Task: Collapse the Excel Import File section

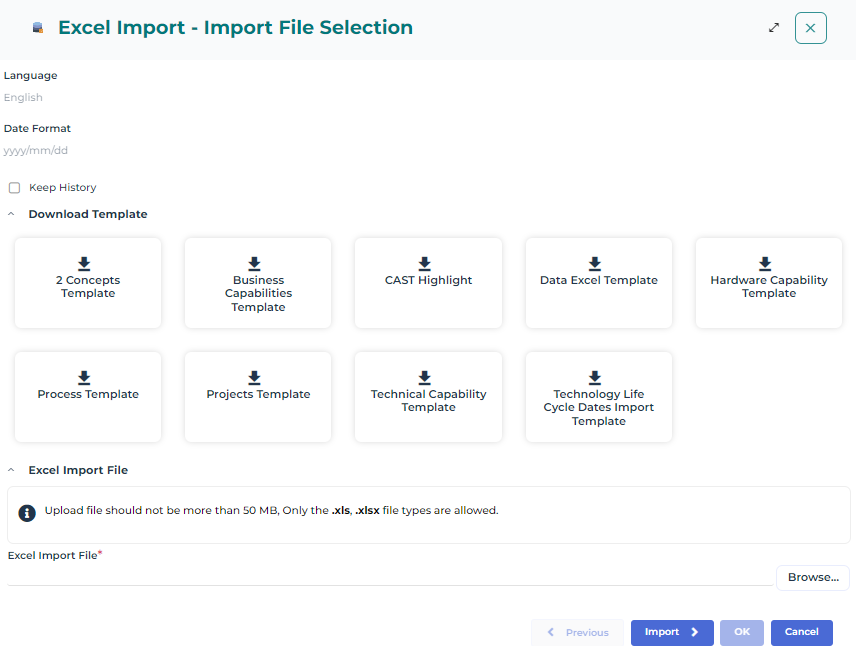Action: point(11,471)
